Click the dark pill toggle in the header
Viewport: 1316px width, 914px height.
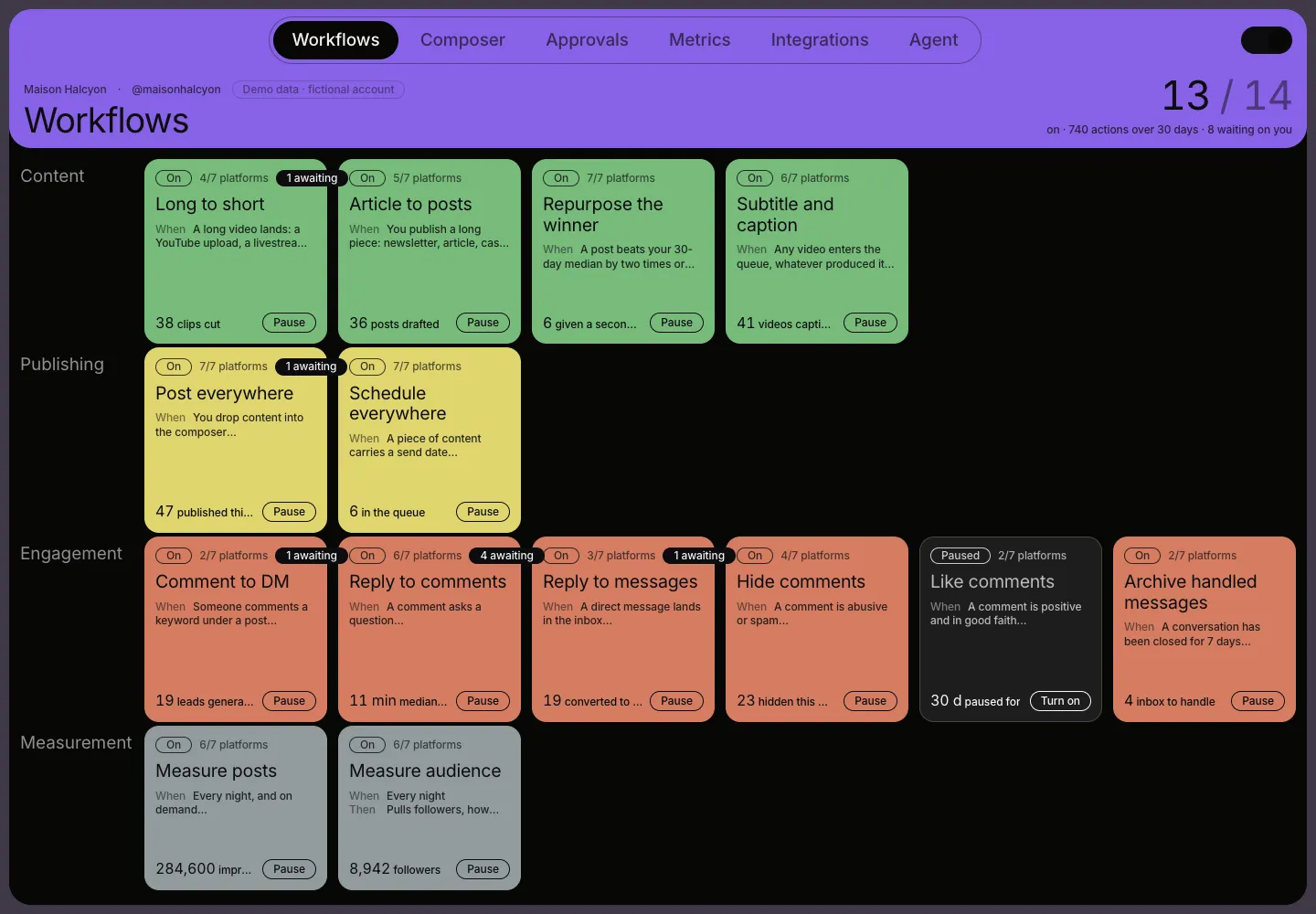pyautogui.click(x=1266, y=40)
